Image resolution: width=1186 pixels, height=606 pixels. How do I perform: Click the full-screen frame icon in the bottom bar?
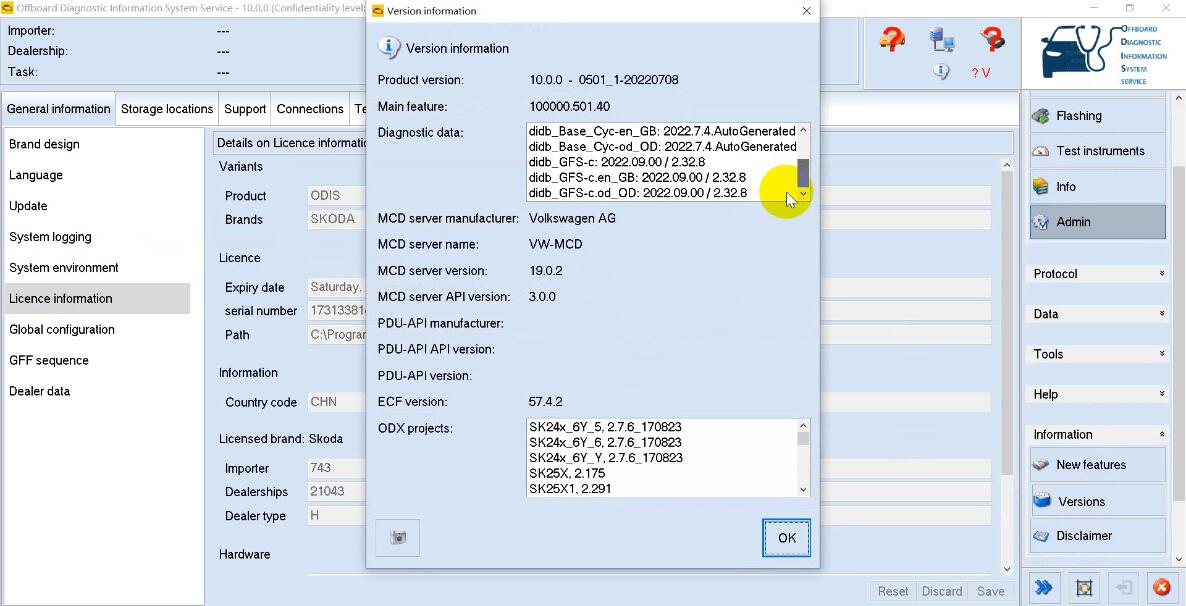(x=1084, y=588)
